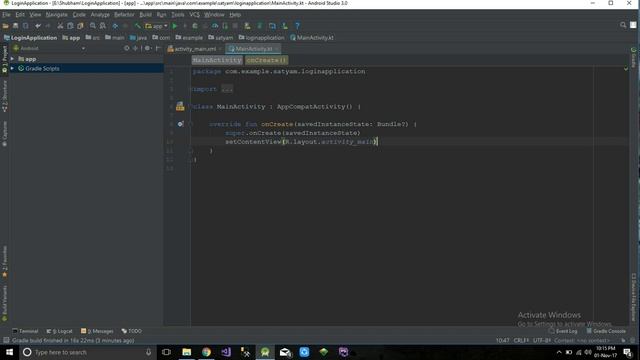Toggle the Favorites side tool window tab
640x360 pixels.
coord(4,262)
